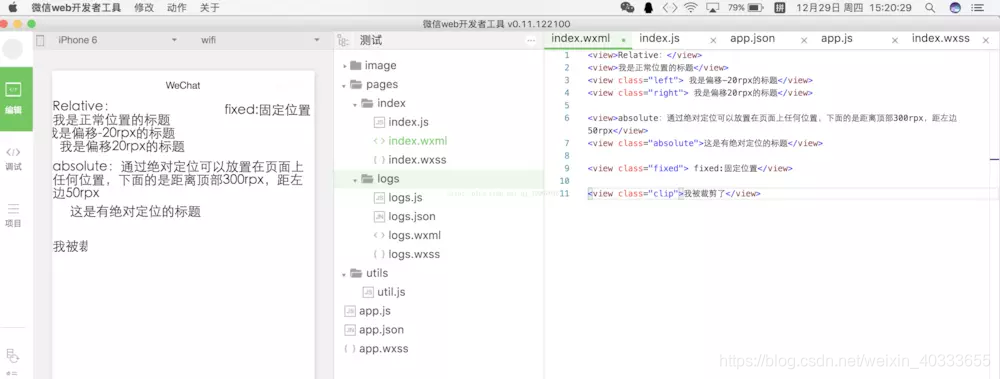Click the phone device icon beside iPhone 6
The image size is (1000, 379).
tap(40, 40)
